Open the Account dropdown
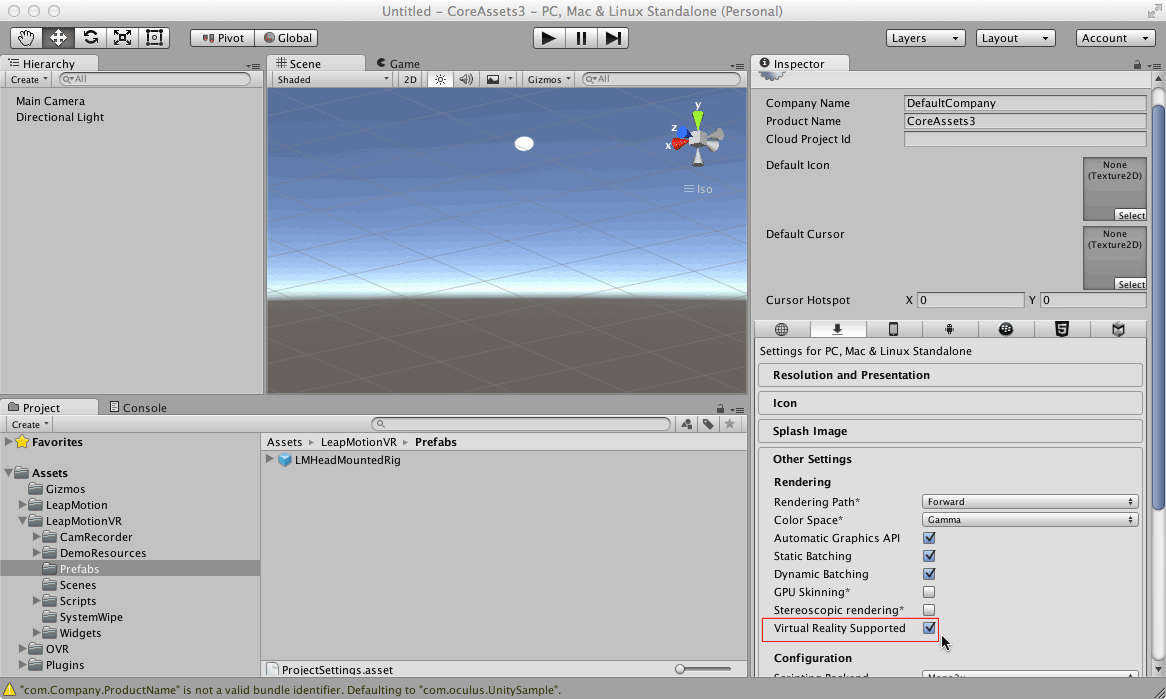Screen dimensions: 1166x699 [x=1115, y=38]
